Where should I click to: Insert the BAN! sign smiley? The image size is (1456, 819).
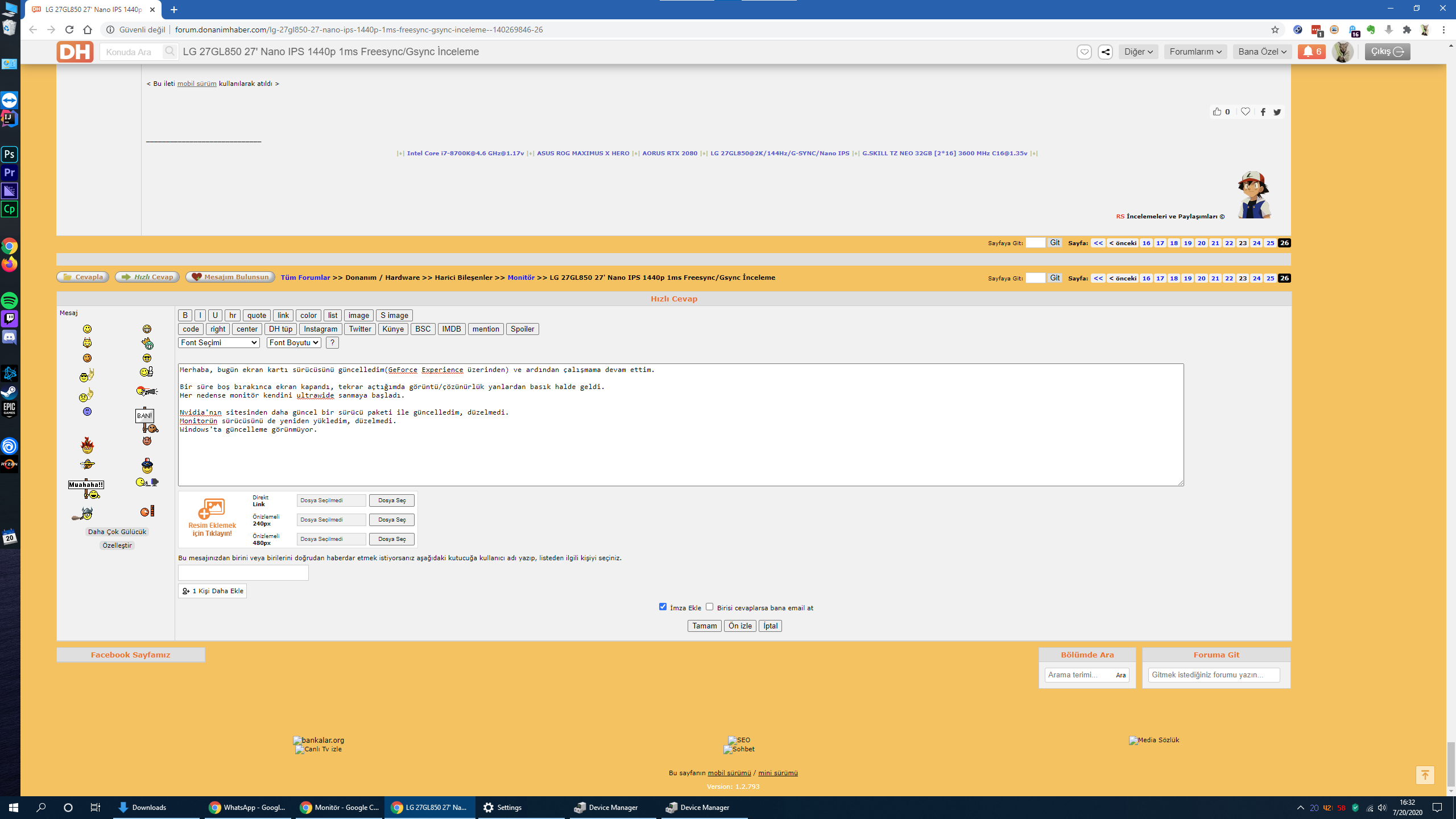point(146,420)
